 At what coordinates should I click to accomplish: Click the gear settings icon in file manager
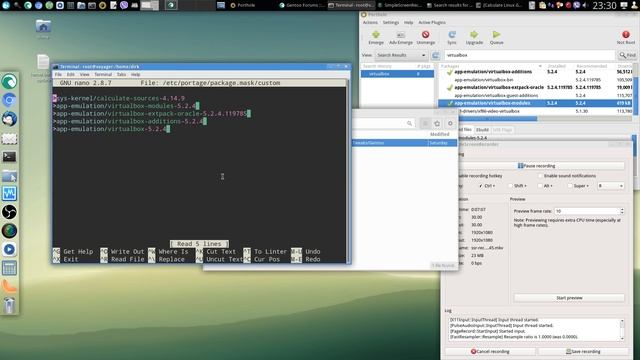click(450, 123)
